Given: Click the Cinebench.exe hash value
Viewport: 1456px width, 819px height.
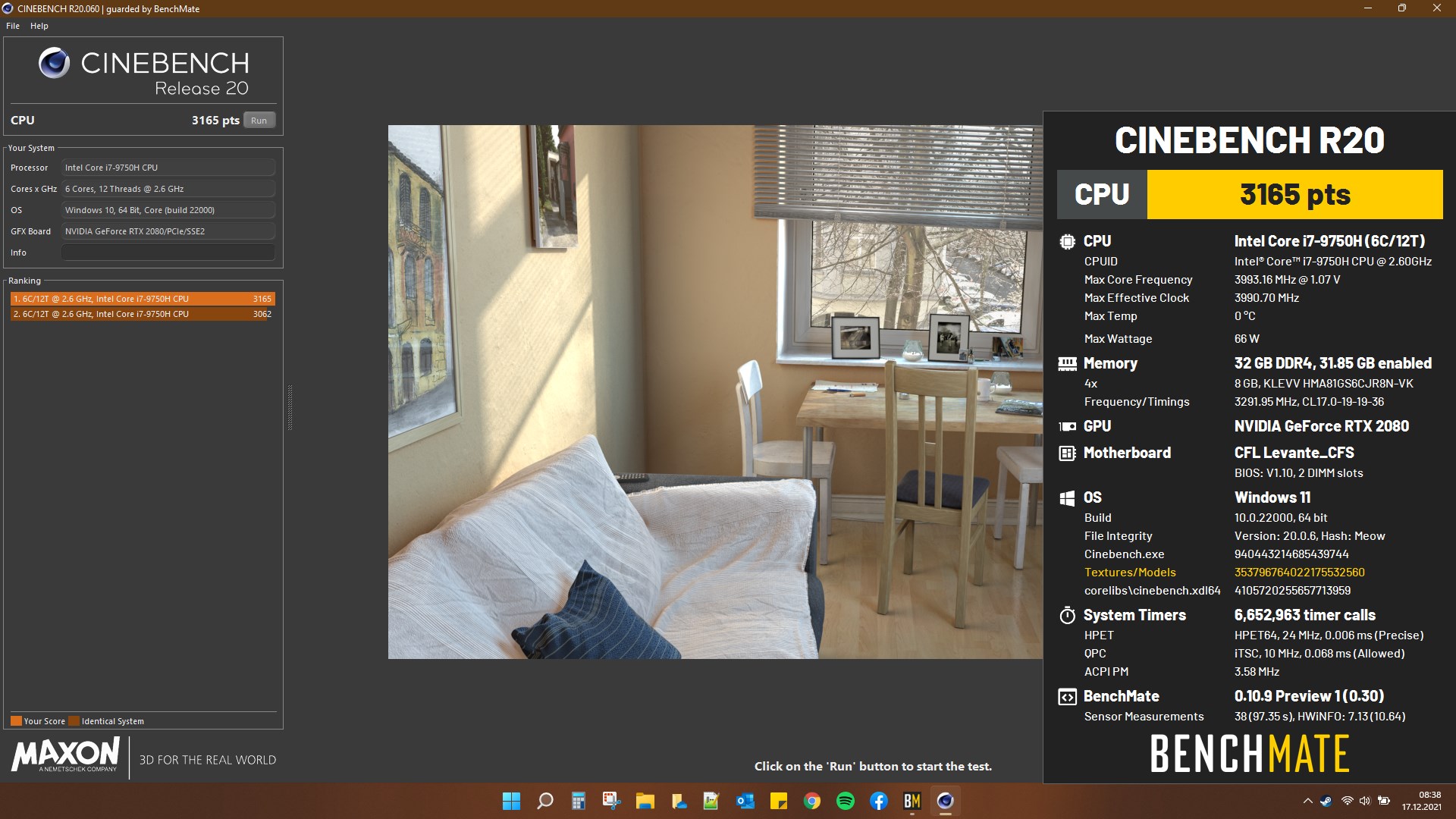Looking at the screenshot, I should [x=1291, y=554].
